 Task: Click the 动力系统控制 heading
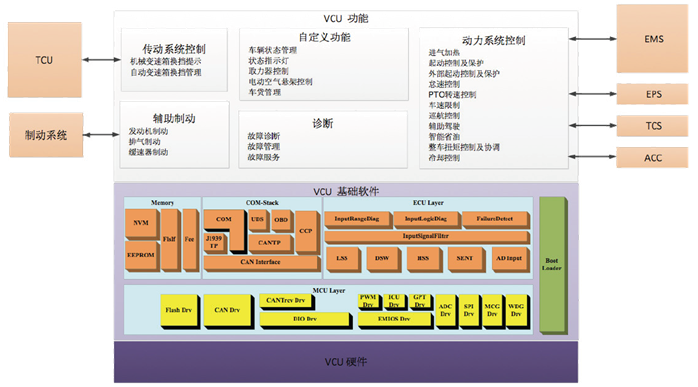pos(493,41)
